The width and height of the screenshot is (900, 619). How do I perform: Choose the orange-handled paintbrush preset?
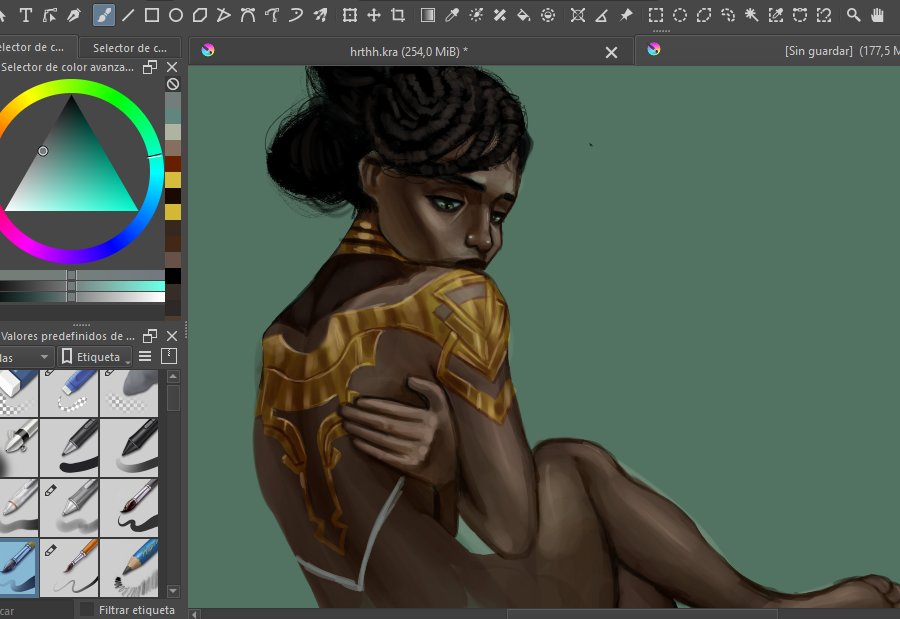click(x=69, y=568)
